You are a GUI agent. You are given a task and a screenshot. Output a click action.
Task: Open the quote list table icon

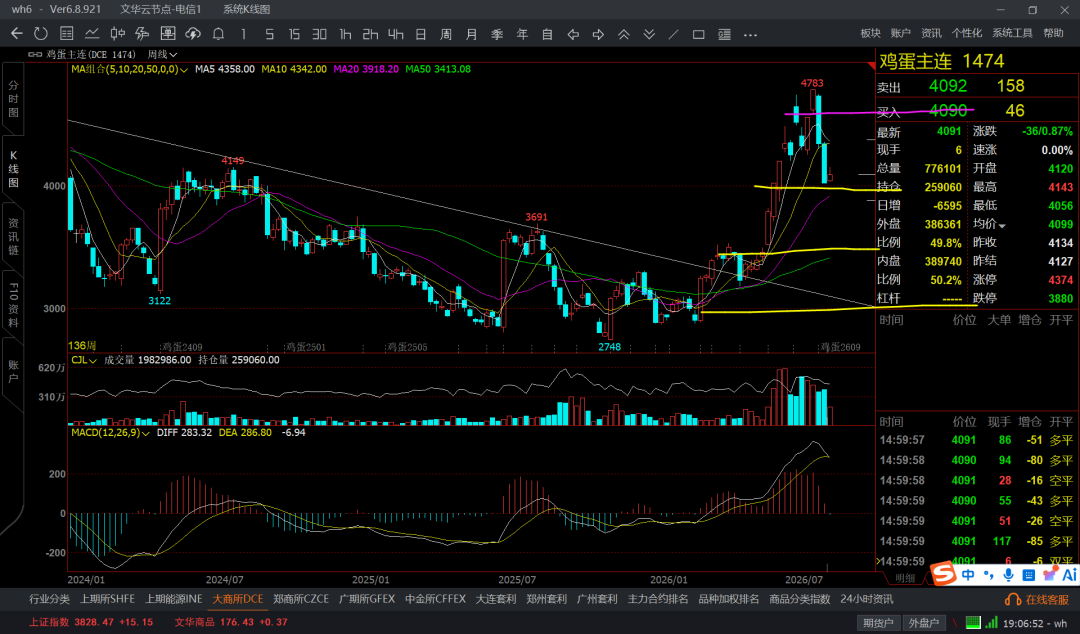[66, 34]
